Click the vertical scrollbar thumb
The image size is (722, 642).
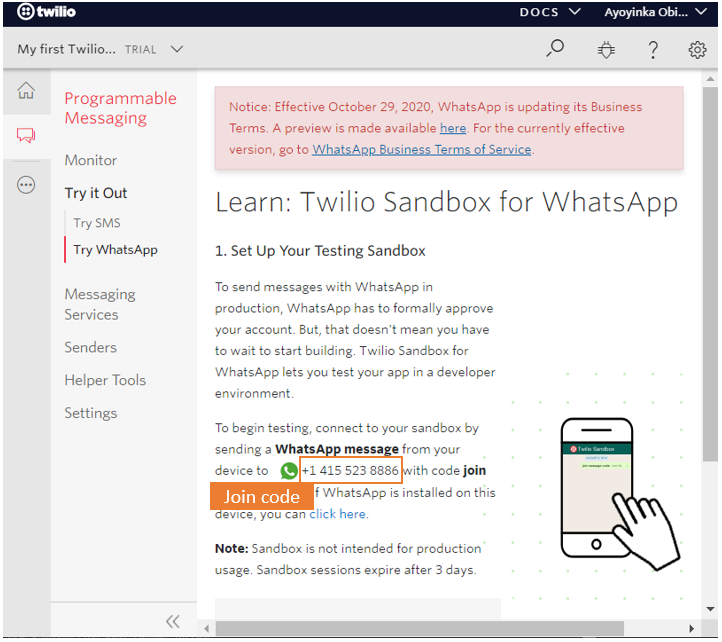click(x=710, y=274)
